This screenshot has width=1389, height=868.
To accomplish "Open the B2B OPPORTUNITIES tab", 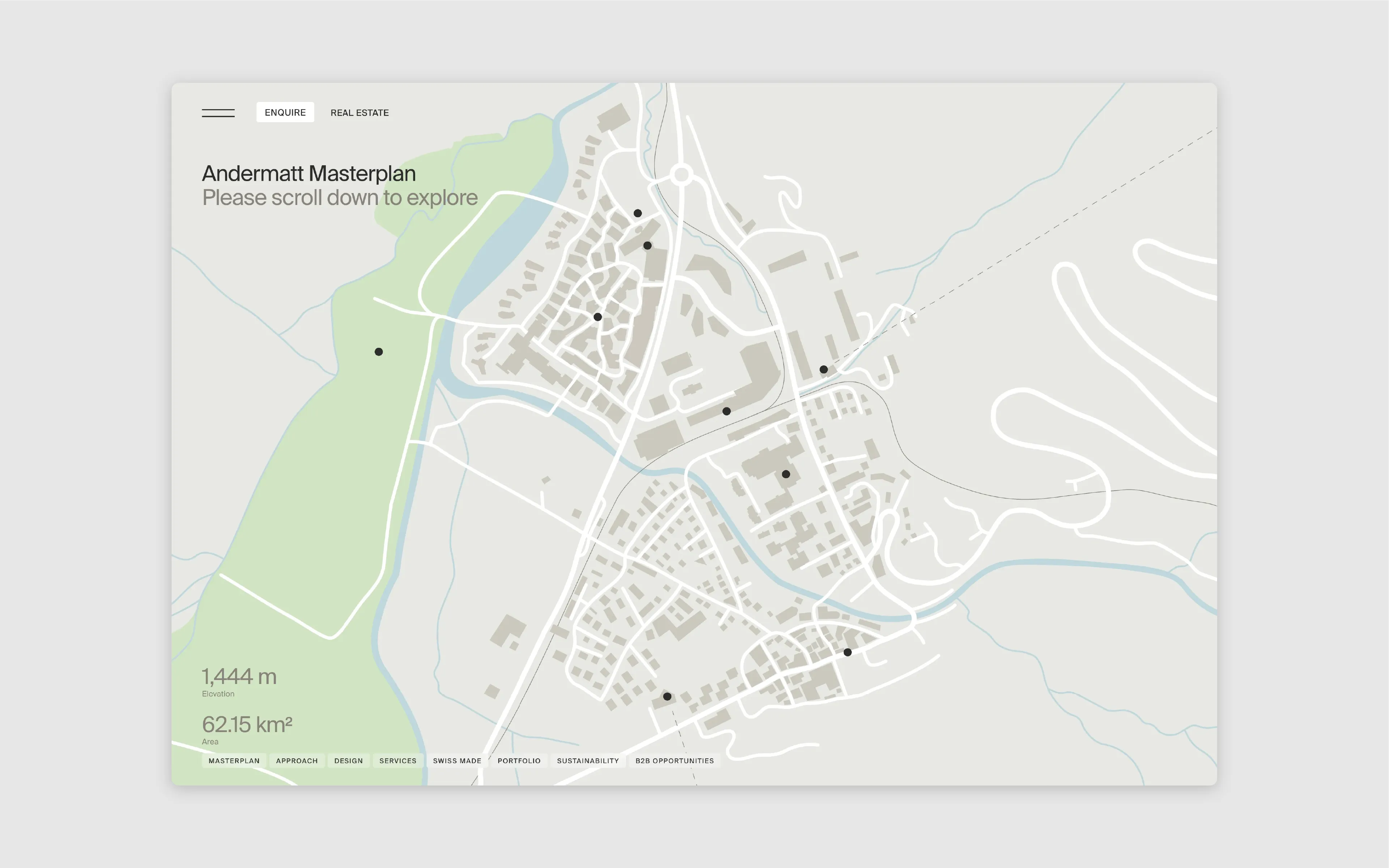I will tap(675, 761).
